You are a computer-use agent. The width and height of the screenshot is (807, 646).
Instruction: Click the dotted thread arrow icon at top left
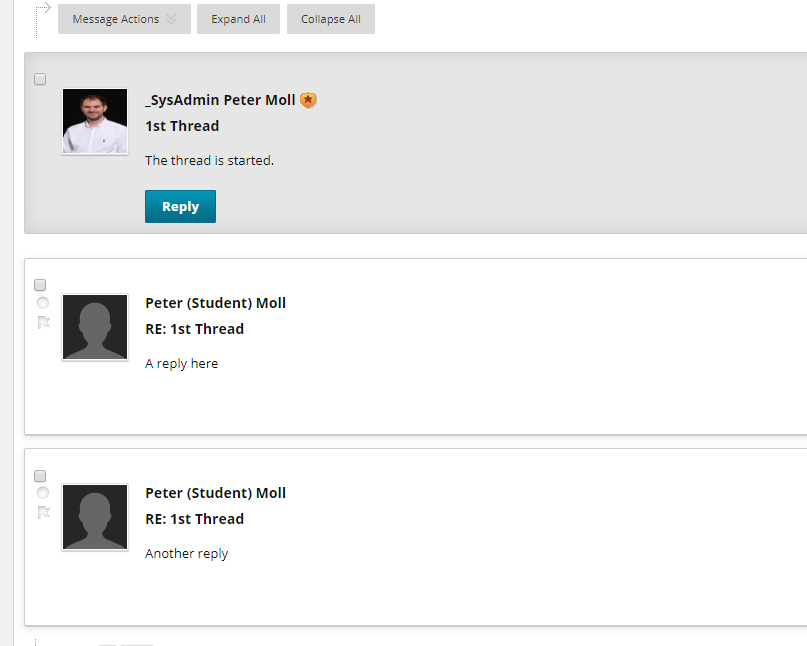tap(43, 20)
